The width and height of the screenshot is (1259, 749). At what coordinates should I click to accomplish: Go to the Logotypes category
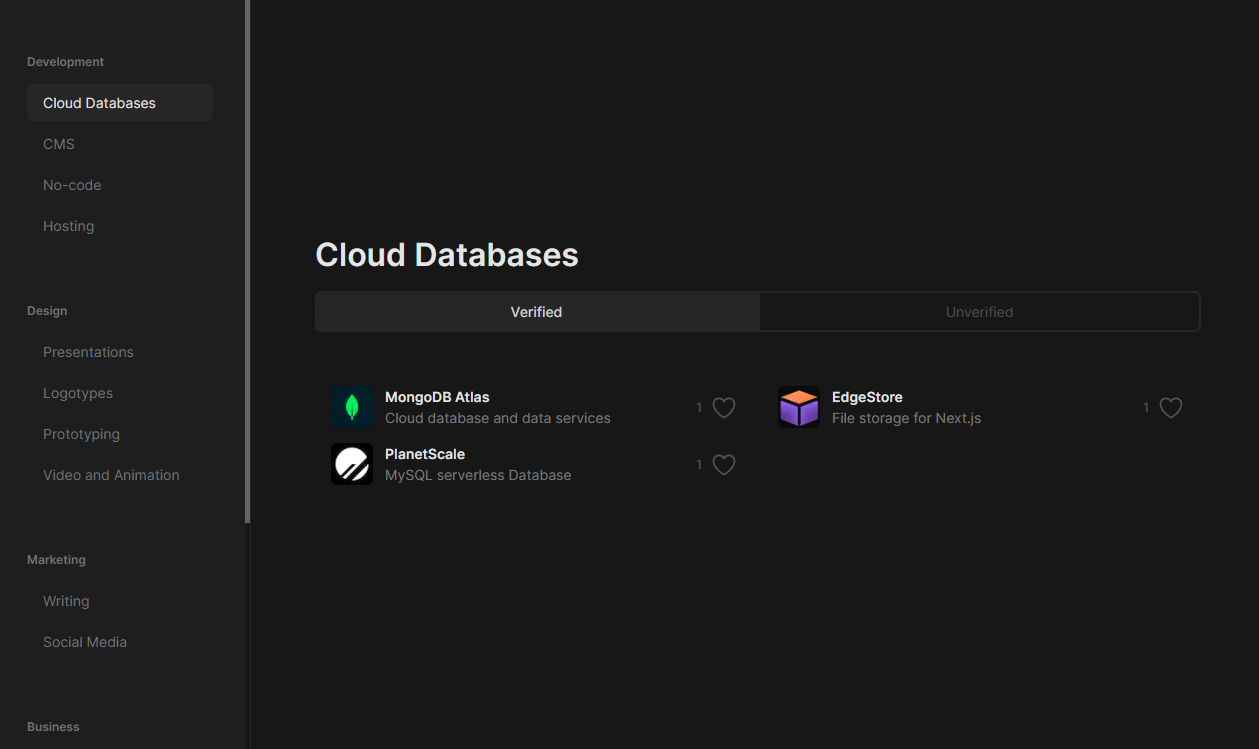[x=78, y=393]
